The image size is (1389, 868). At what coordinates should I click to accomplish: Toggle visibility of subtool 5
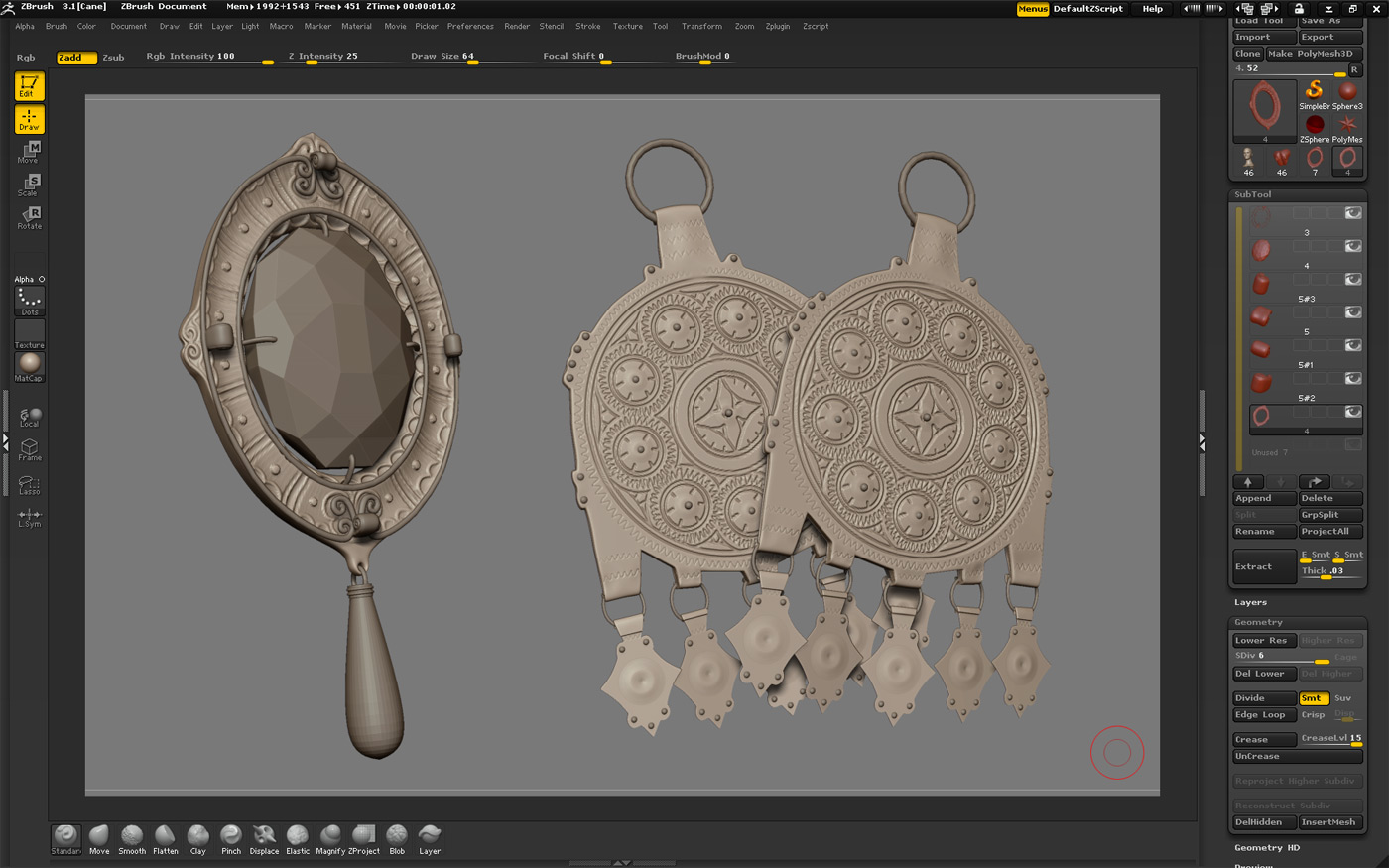1353,312
